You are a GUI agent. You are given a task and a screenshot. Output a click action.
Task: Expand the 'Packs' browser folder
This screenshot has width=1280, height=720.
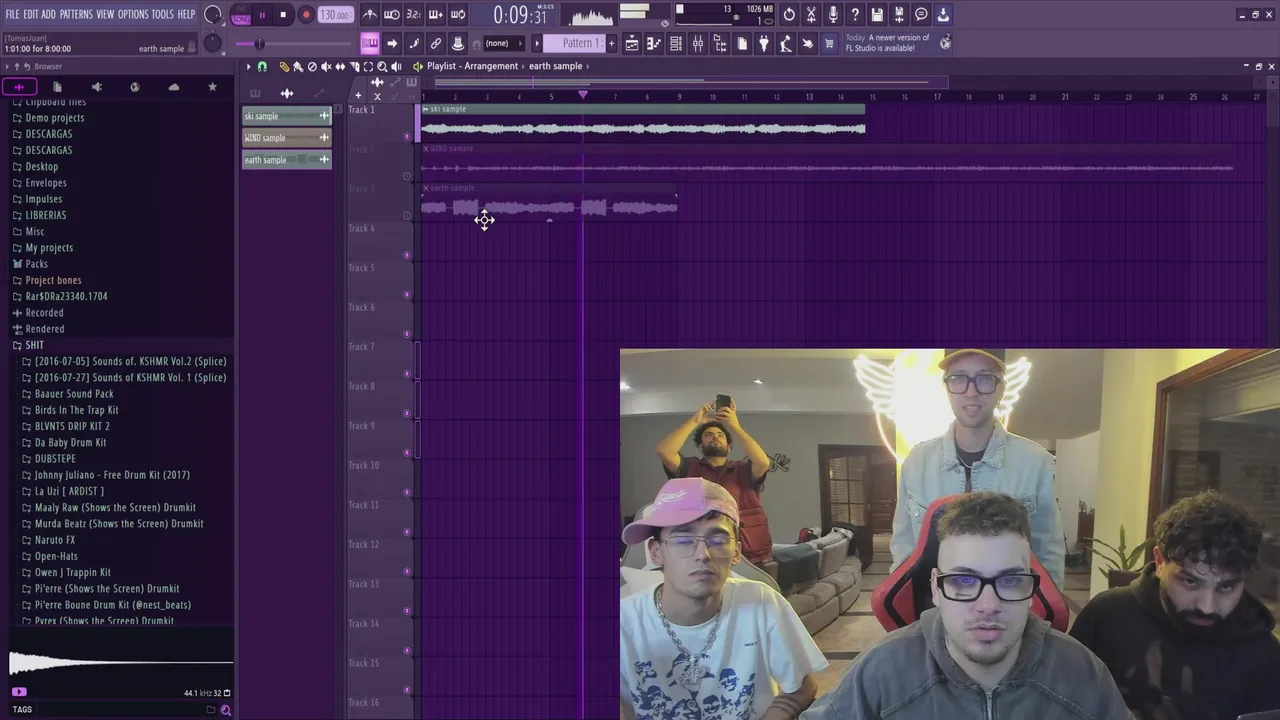[x=36, y=264]
